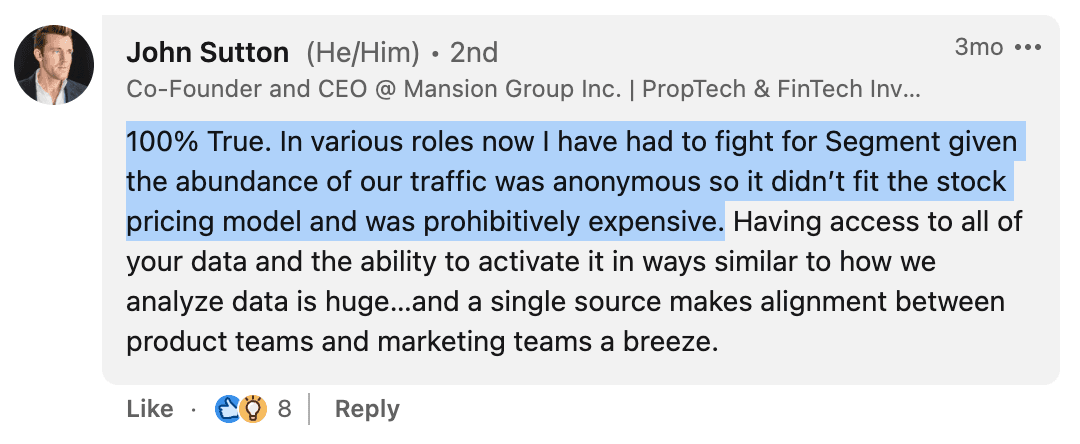
Task: Click the 3mo comment timestamp
Action: click(978, 48)
